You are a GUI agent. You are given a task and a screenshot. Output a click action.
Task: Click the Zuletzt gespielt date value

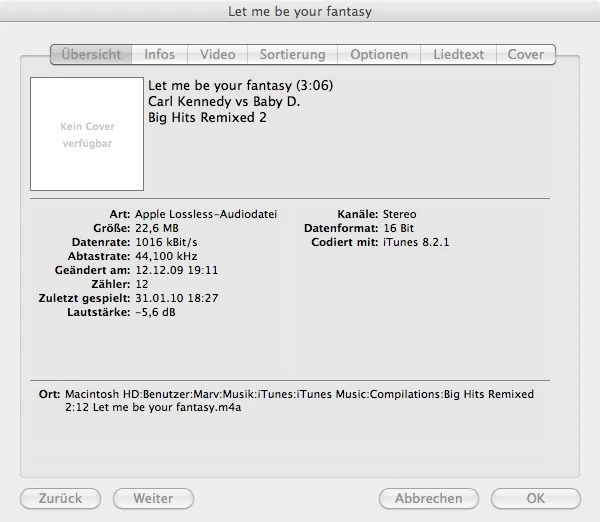(177, 299)
